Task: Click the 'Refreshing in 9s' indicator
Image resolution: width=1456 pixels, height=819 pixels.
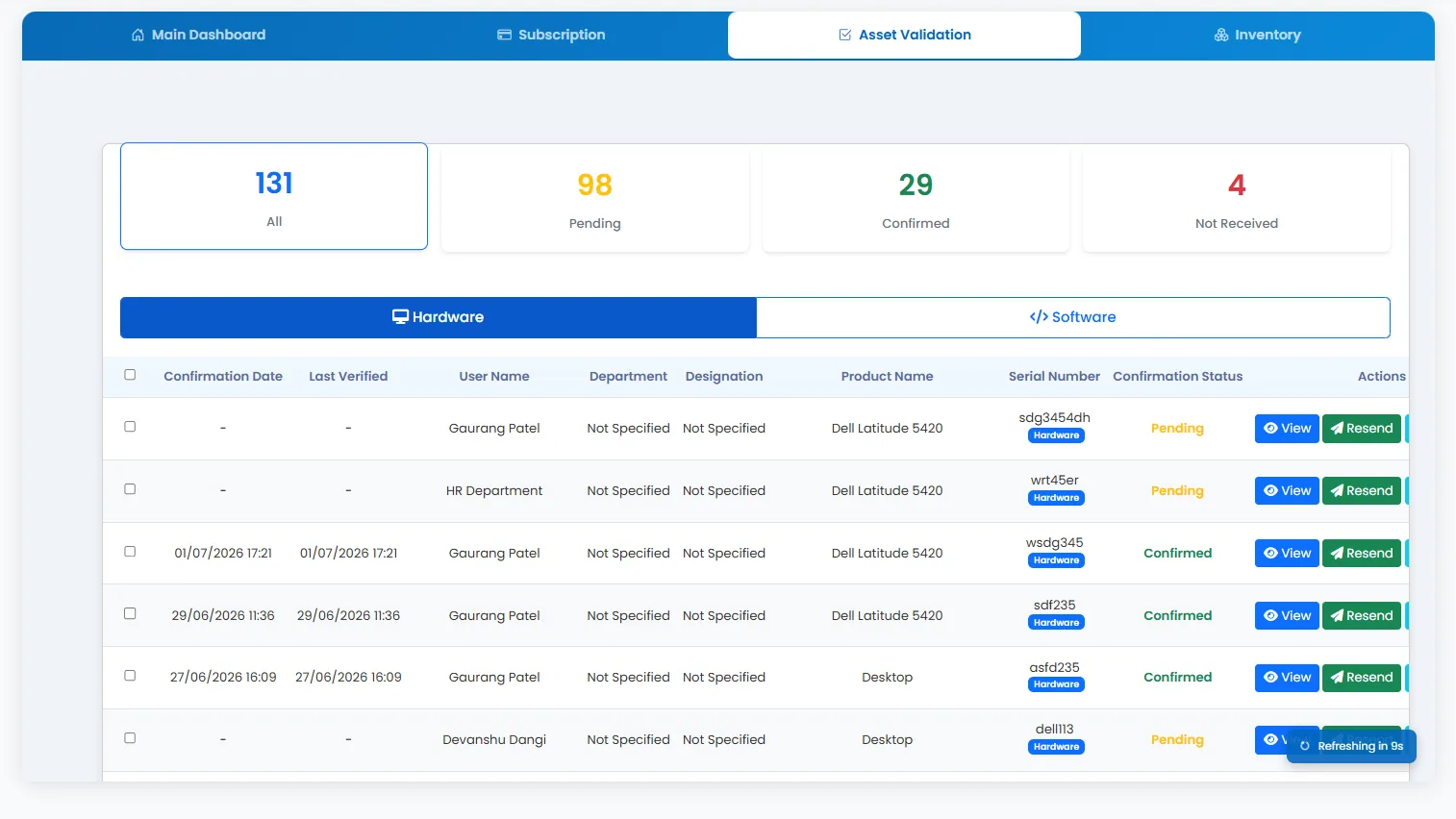Action: point(1351,746)
